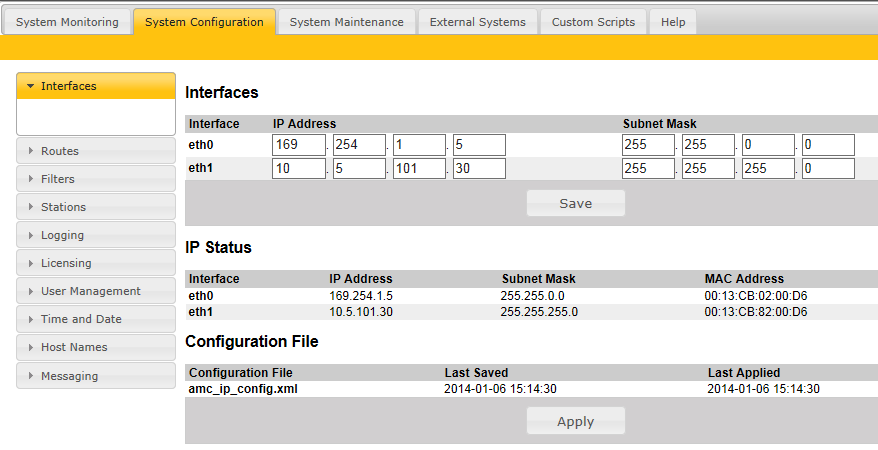Expand the Routes sidebar section
Screen dimensions: 878x450
pyautogui.click(x=96, y=151)
